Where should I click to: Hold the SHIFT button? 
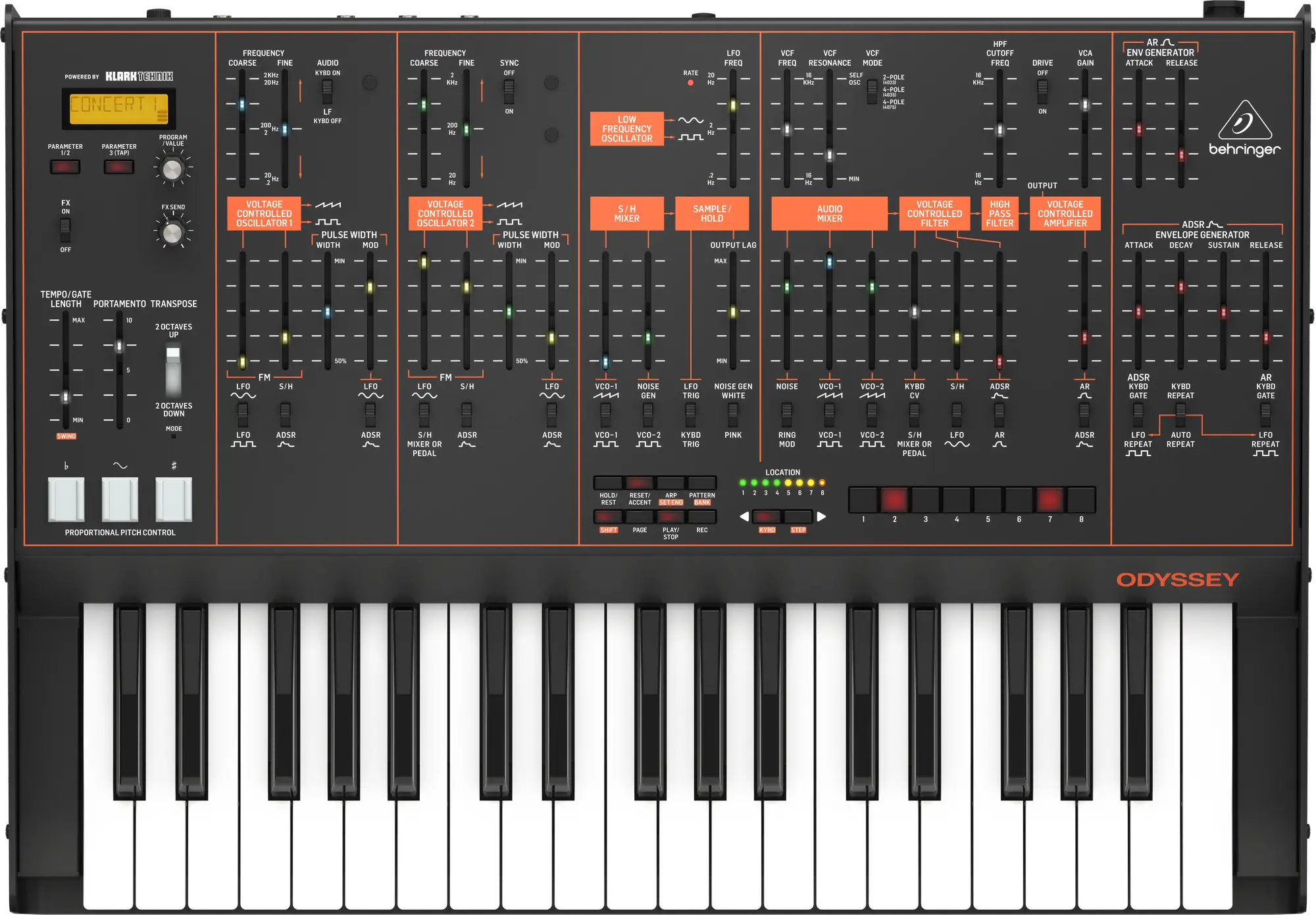(x=608, y=517)
